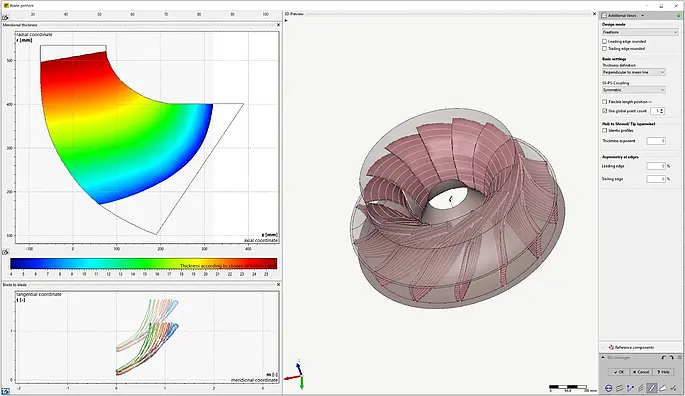Click the blue points-curve icon in bottom toolbar
685x396 pixels.
pyautogui.click(x=630, y=388)
